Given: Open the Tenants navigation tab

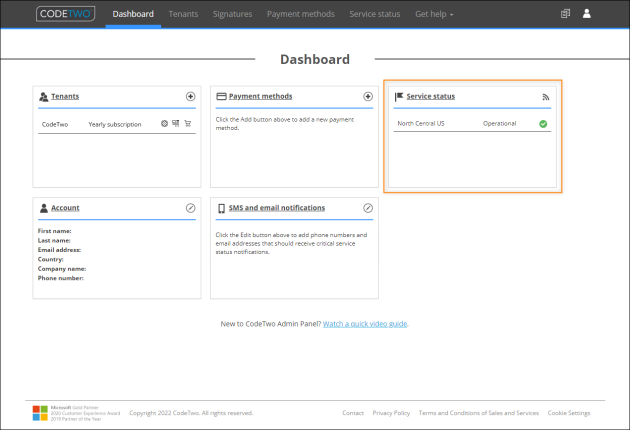Looking at the screenshot, I should tap(183, 14).
